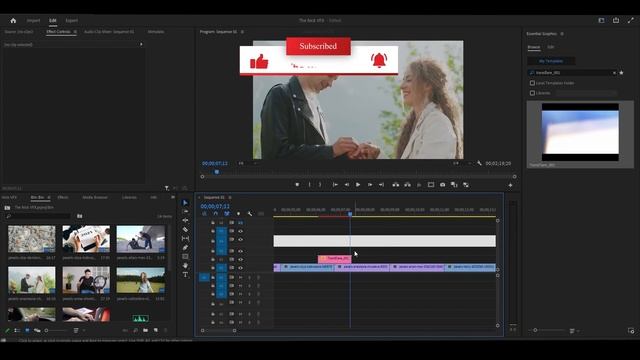This screenshot has height=360, width=640.
Task: Enable the Local Templates Folder checkbox
Action: pyautogui.click(x=532, y=83)
